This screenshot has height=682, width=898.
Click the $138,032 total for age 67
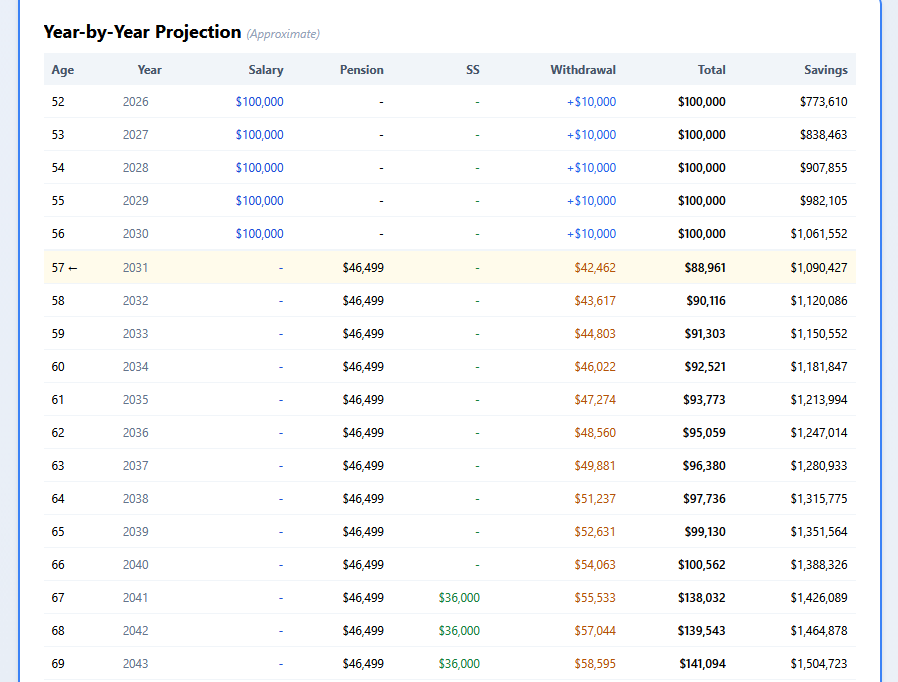[x=703, y=597]
